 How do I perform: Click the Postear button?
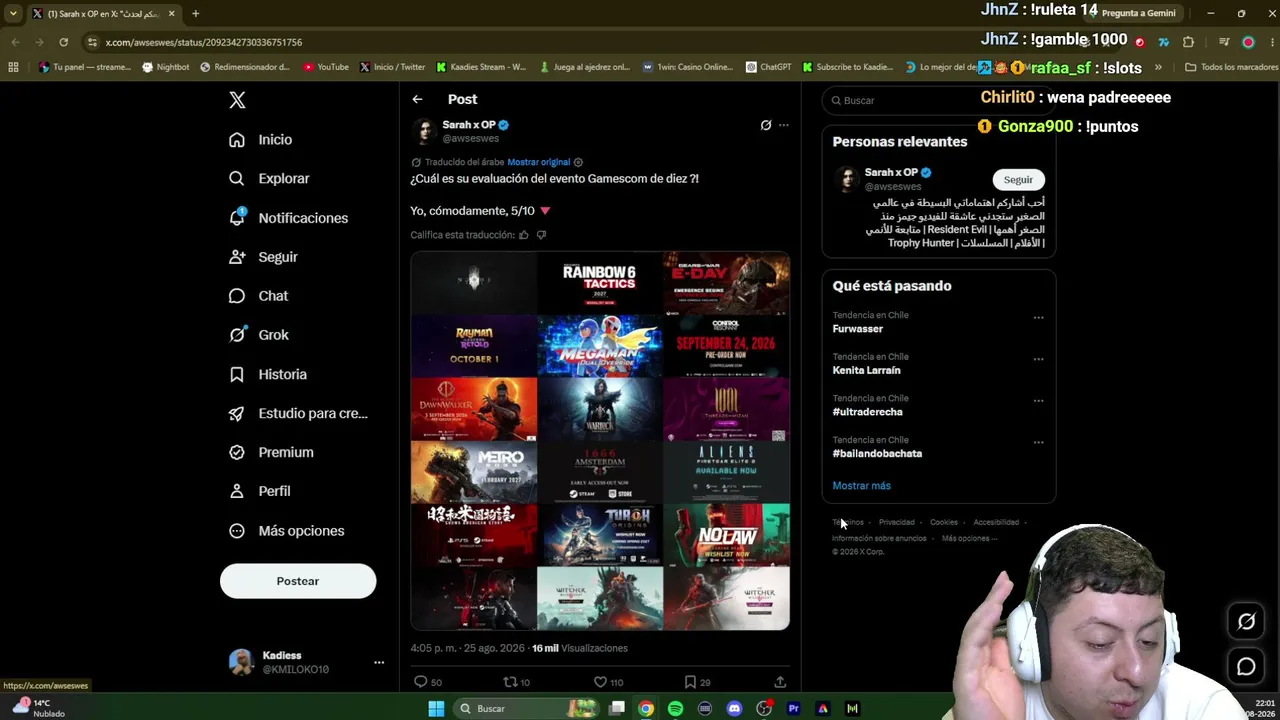(x=298, y=581)
